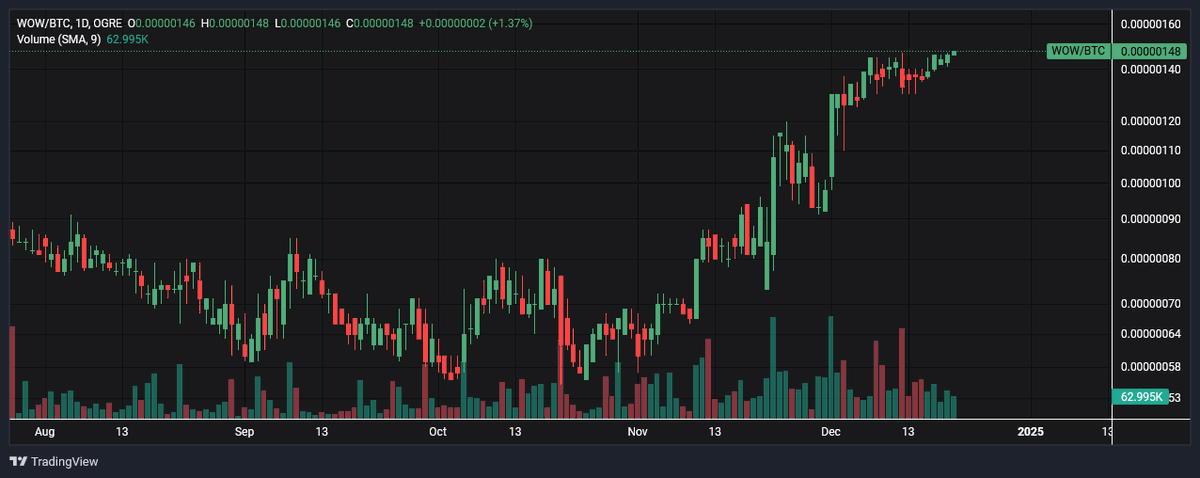This screenshot has width=1200, height=478.
Task: Click the Oct date on time axis
Action: (x=437, y=432)
